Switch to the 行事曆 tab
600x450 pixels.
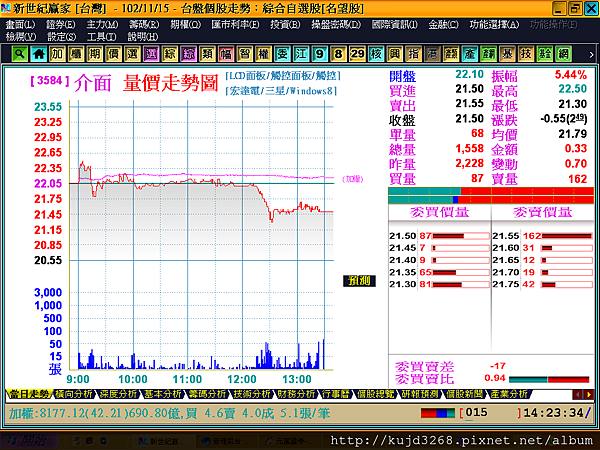click(x=336, y=394)
